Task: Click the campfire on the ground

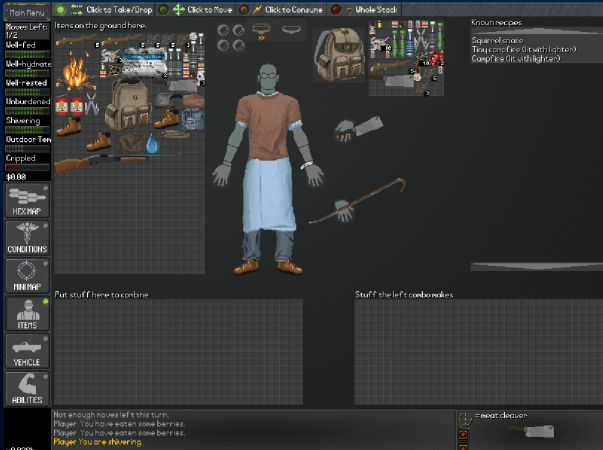Action: point(76,73)
